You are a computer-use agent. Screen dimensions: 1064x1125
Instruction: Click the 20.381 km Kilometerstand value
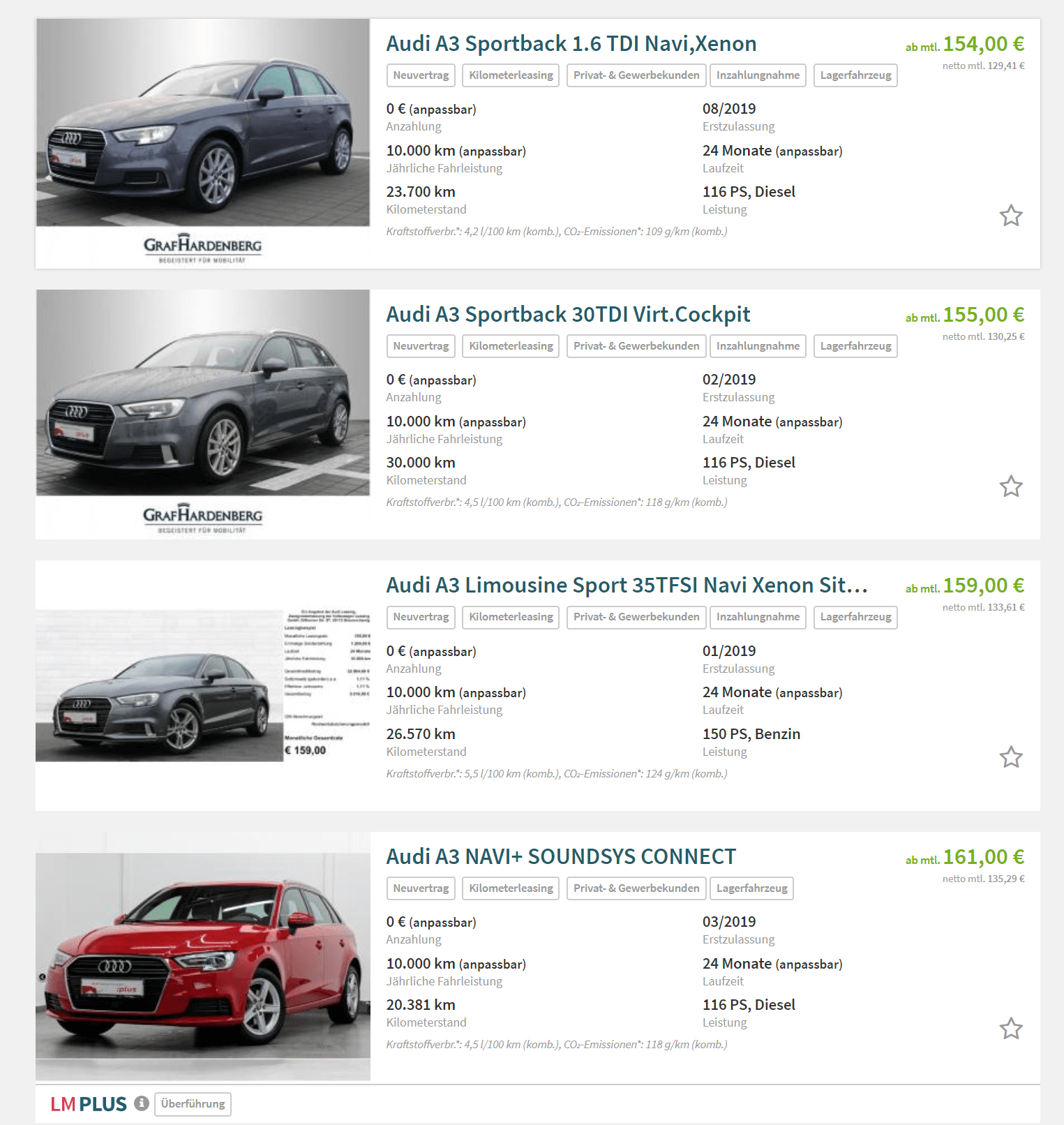pos(421,1005)
